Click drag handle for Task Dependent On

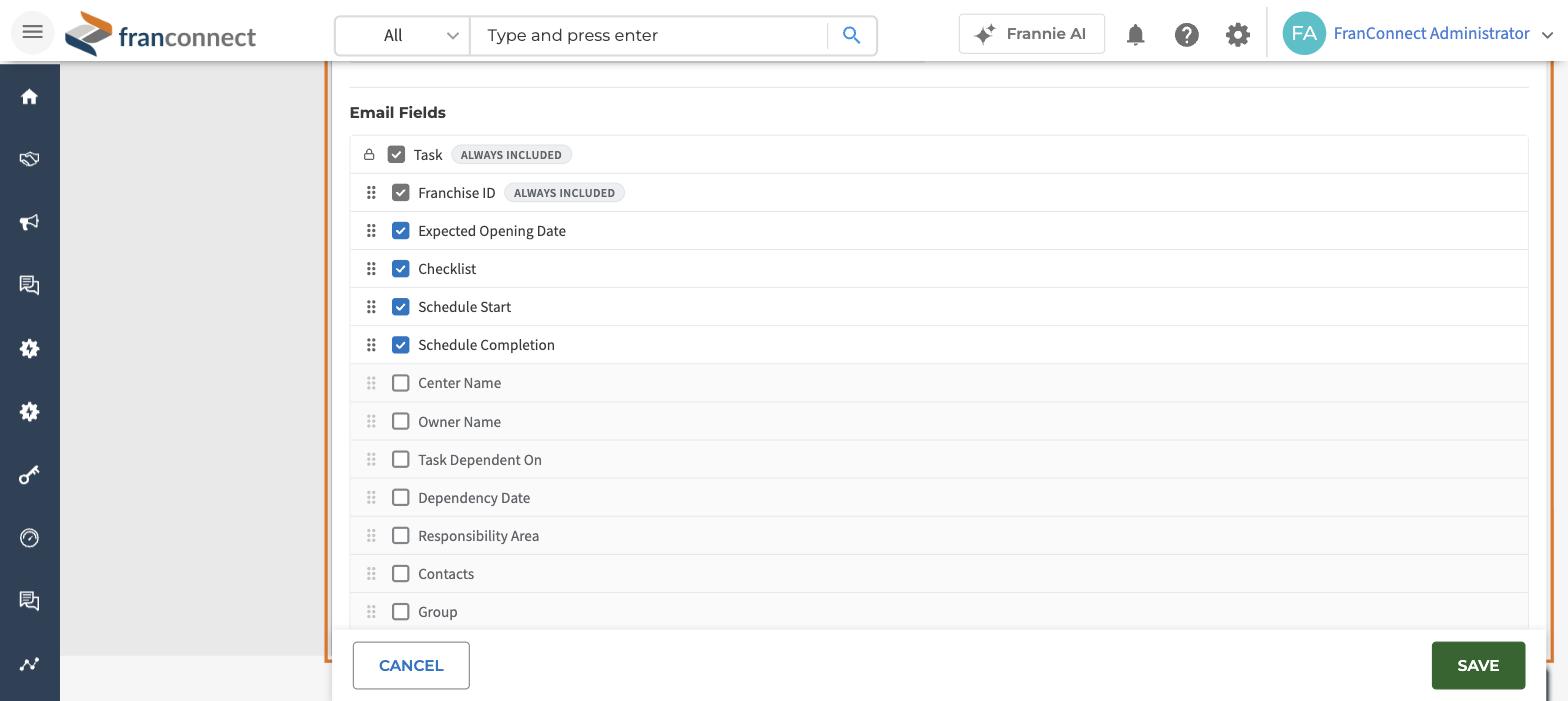click(371, 459)
